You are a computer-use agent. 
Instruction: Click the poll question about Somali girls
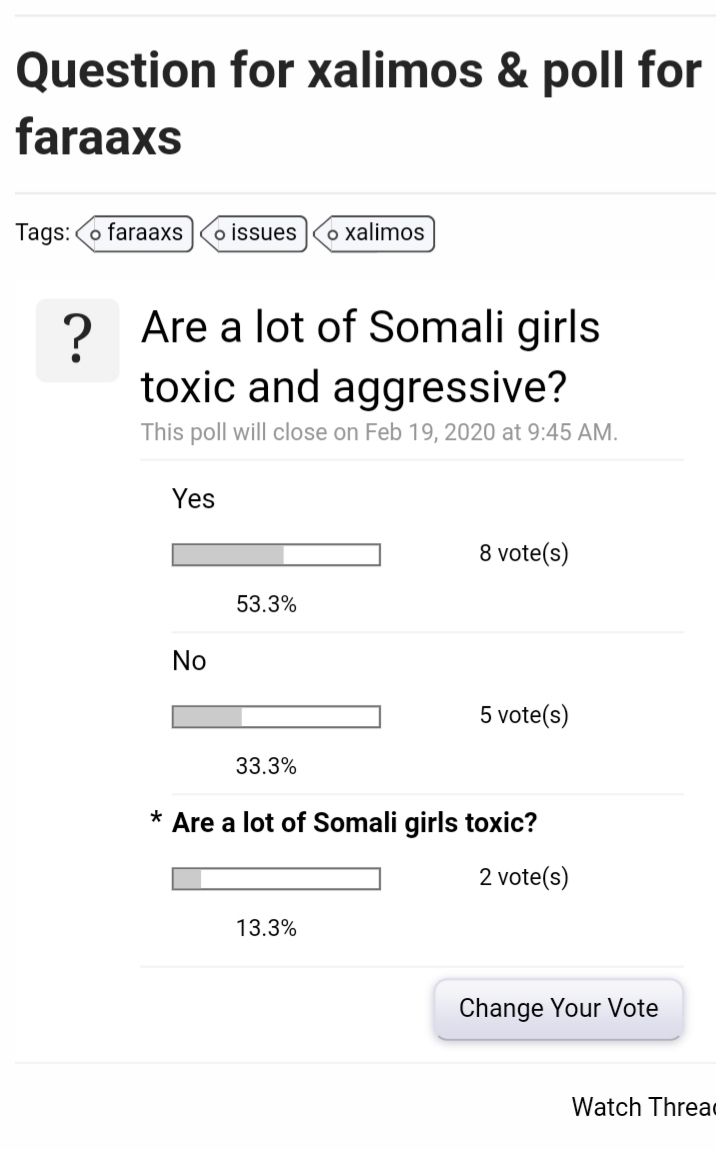370,356
